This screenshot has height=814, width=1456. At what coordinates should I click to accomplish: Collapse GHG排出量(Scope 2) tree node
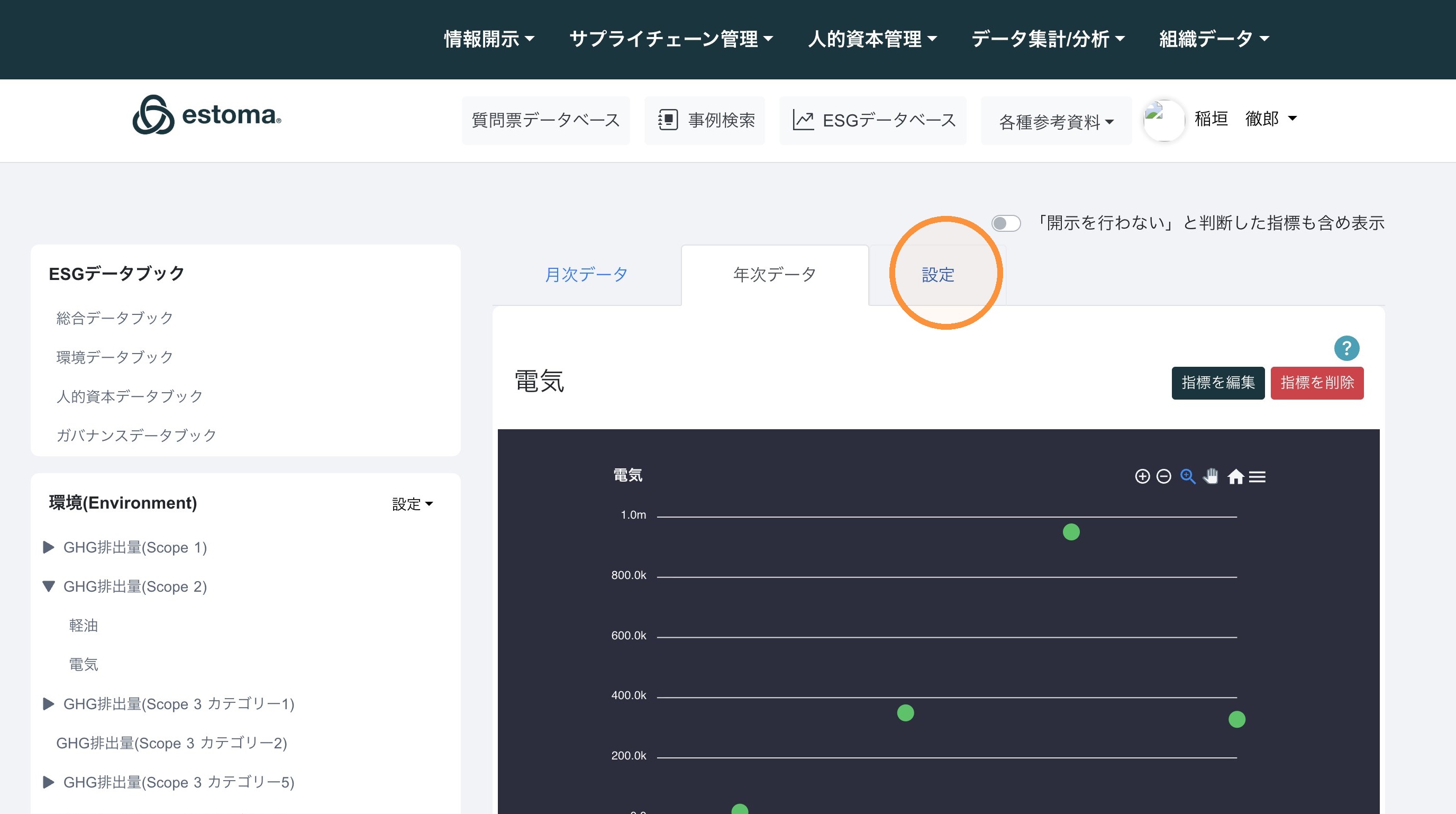tap(49, 586)
